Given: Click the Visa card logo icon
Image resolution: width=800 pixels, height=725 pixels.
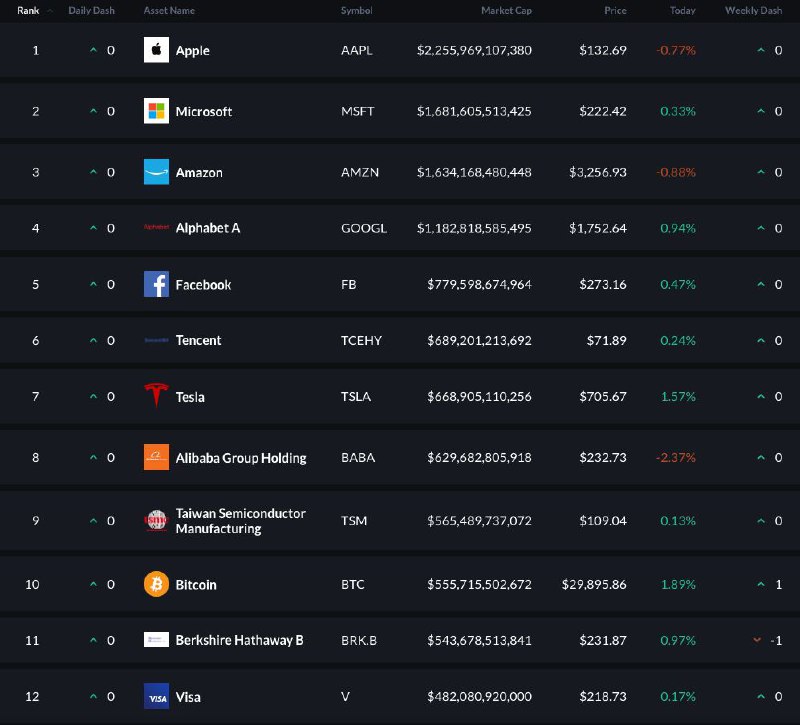Looking at the screenshot, I should [156, 696].
